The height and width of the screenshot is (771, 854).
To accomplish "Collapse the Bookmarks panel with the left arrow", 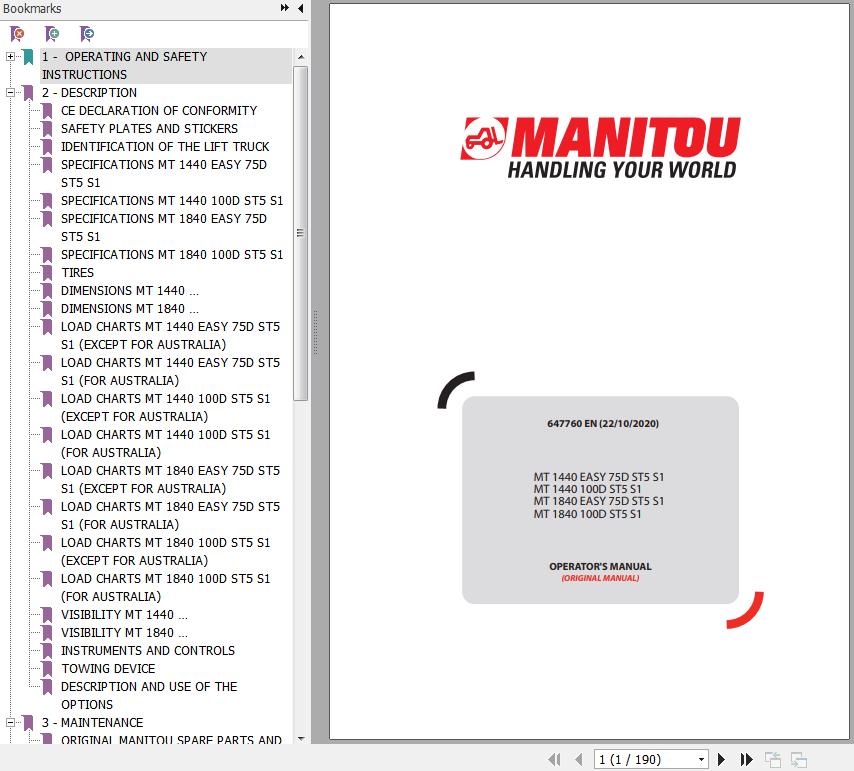I will coord(301,8).
